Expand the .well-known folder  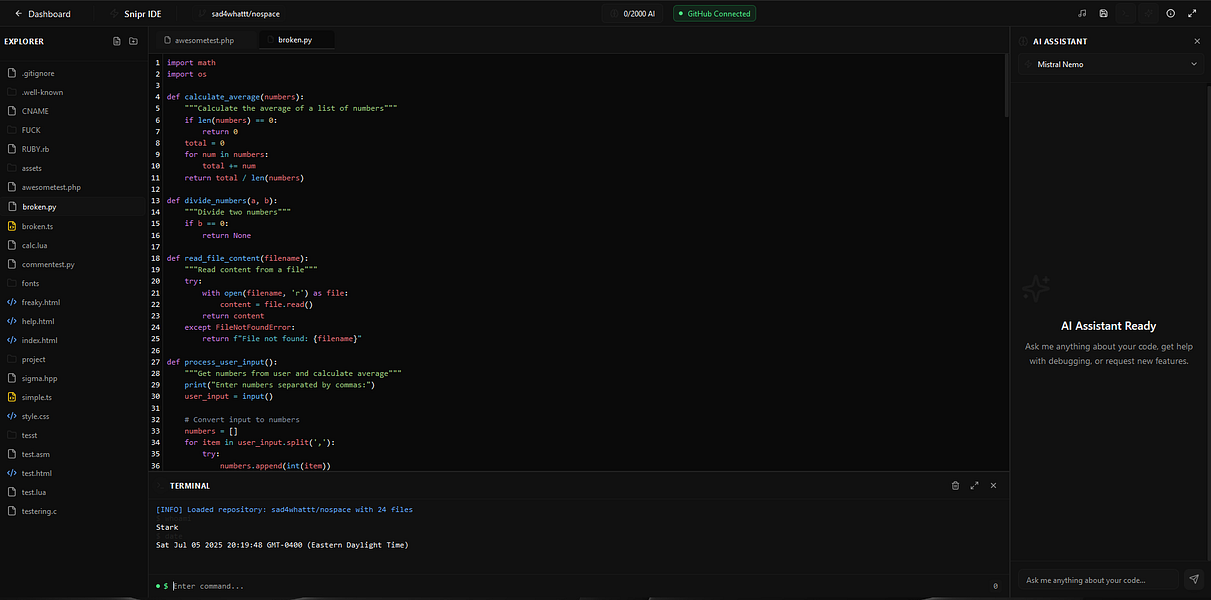point(74,92)
